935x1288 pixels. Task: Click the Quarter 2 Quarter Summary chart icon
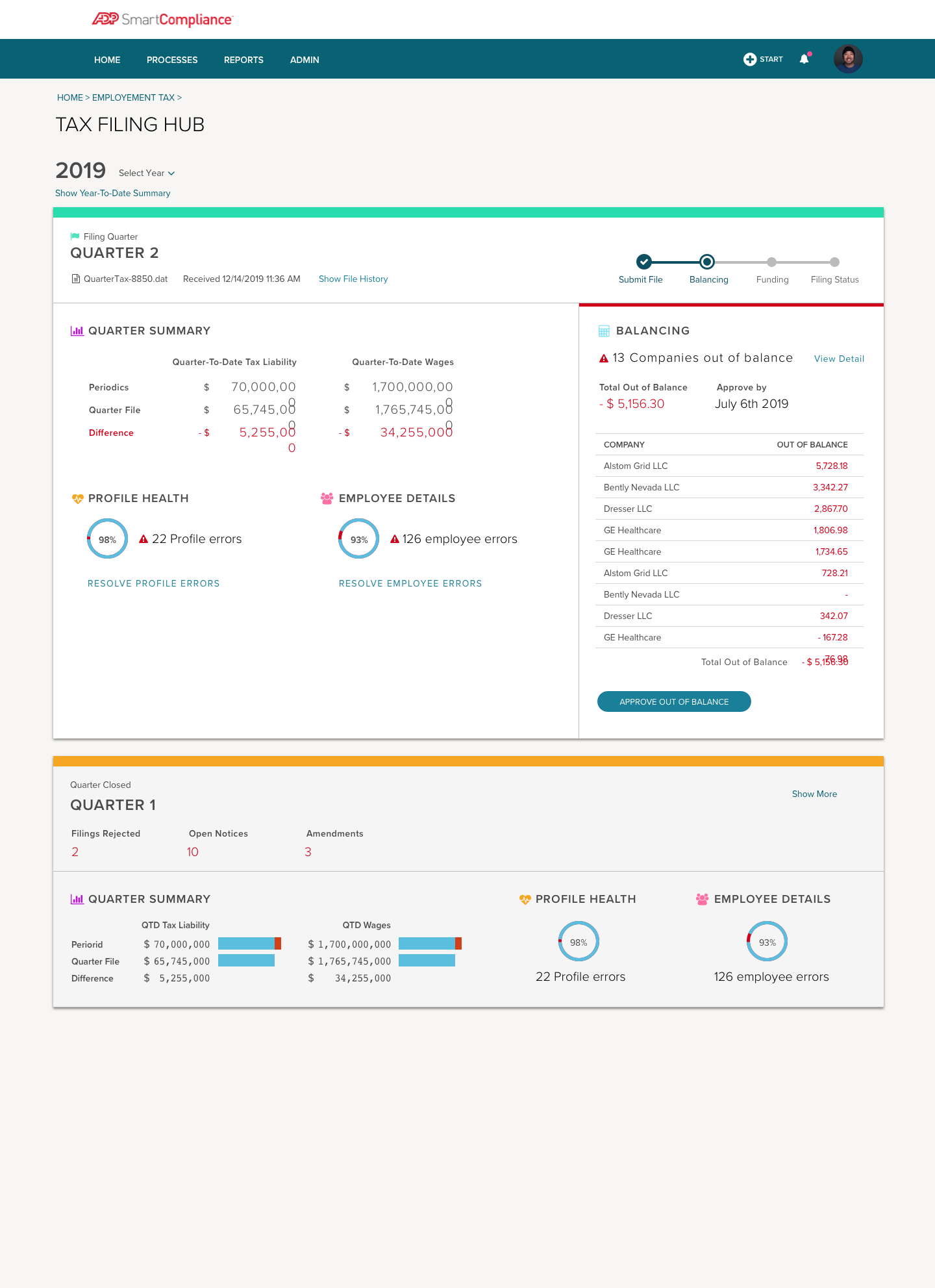click(x=77, y=331)
